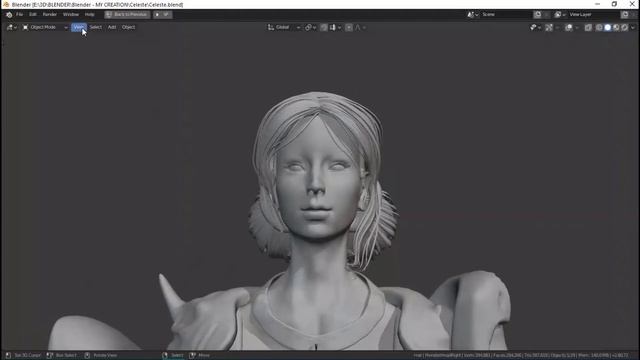The width and height of the screenshot is (640, 360).
Task: Click the workspace tab with play icon
Action: [x=162, y=14]
